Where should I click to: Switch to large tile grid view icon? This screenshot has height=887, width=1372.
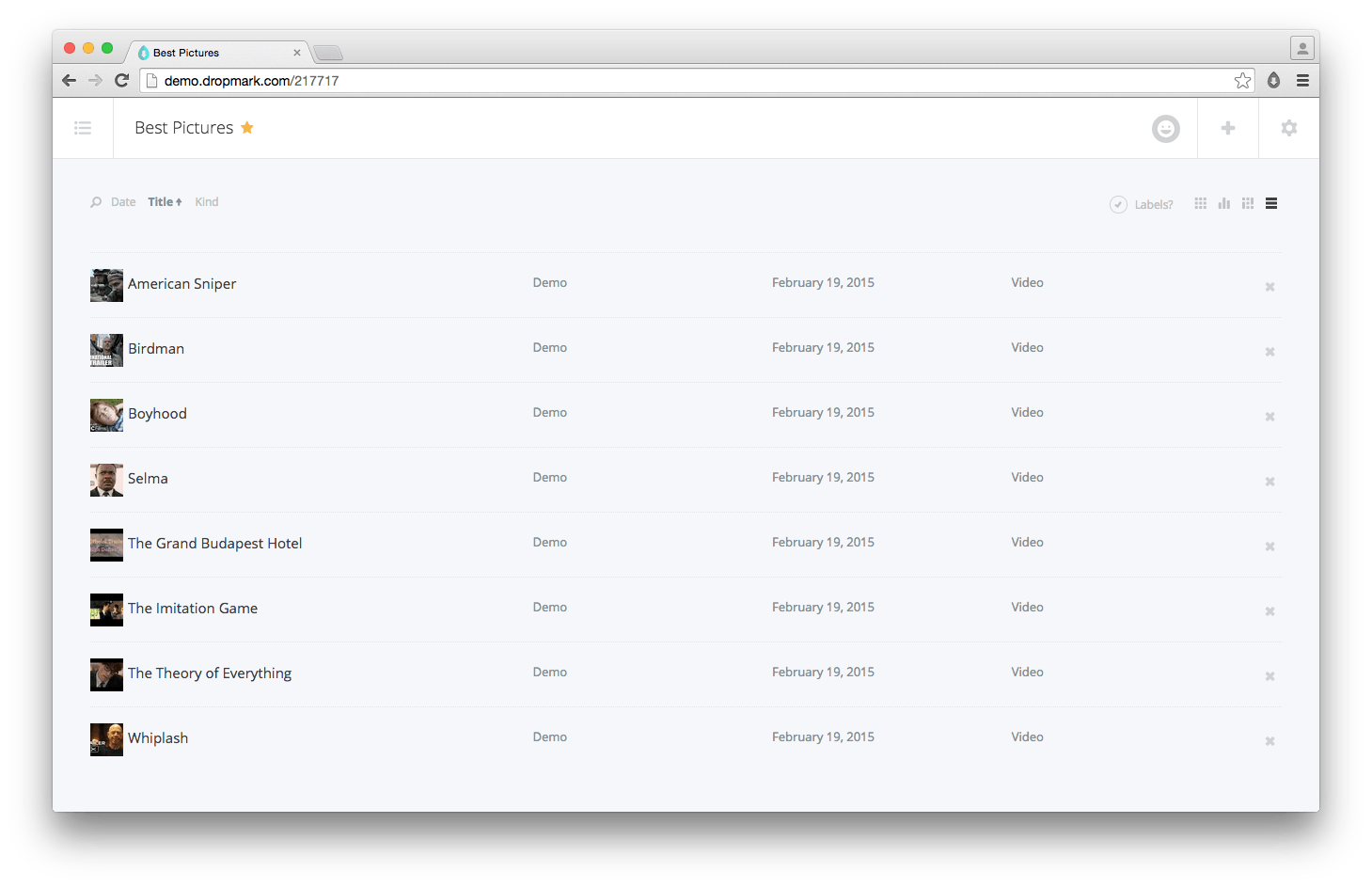pos(1248,203)
